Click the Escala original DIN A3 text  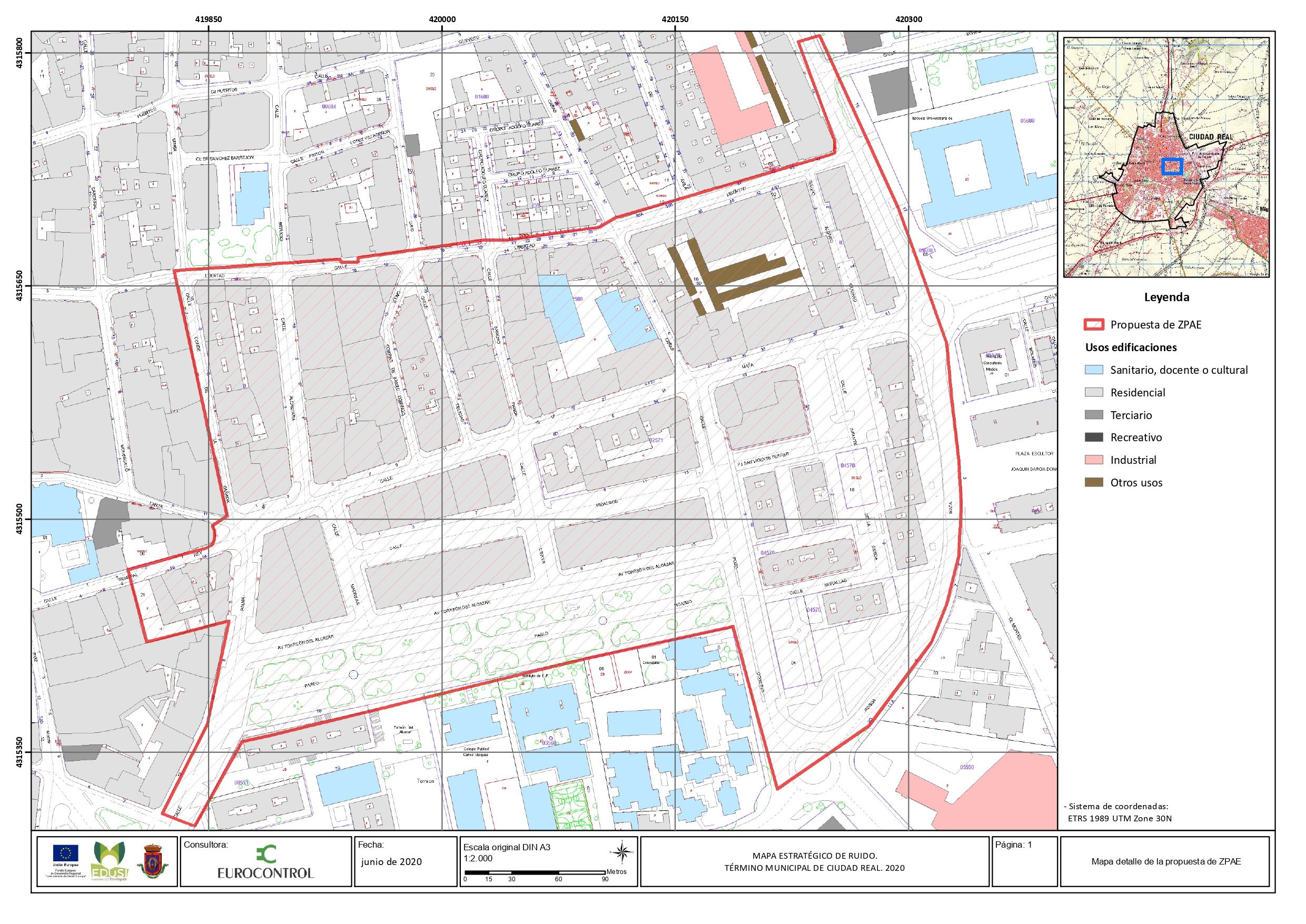click(x=507, y=847)
